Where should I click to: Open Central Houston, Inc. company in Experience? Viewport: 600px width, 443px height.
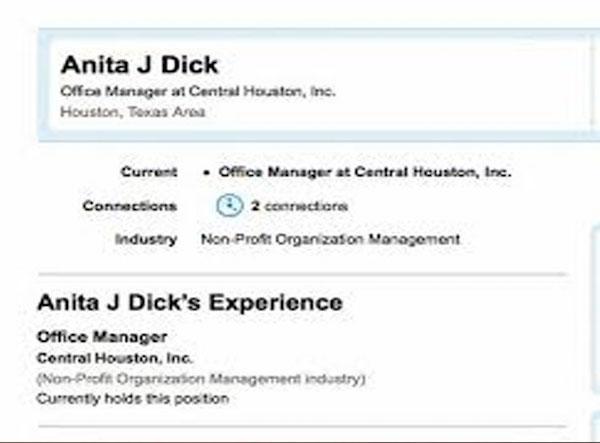[115, 357]
